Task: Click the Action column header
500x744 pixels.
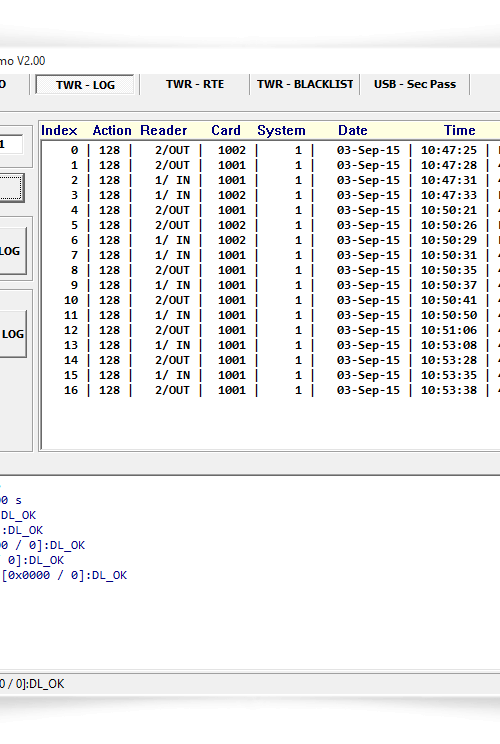Action: 112,130
